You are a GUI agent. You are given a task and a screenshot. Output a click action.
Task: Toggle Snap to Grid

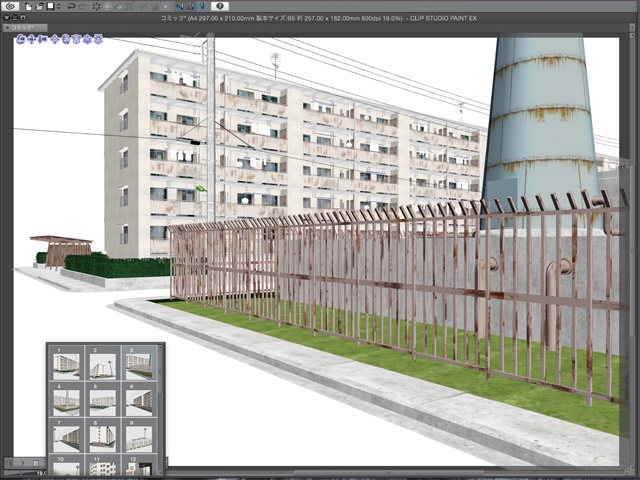202,7
